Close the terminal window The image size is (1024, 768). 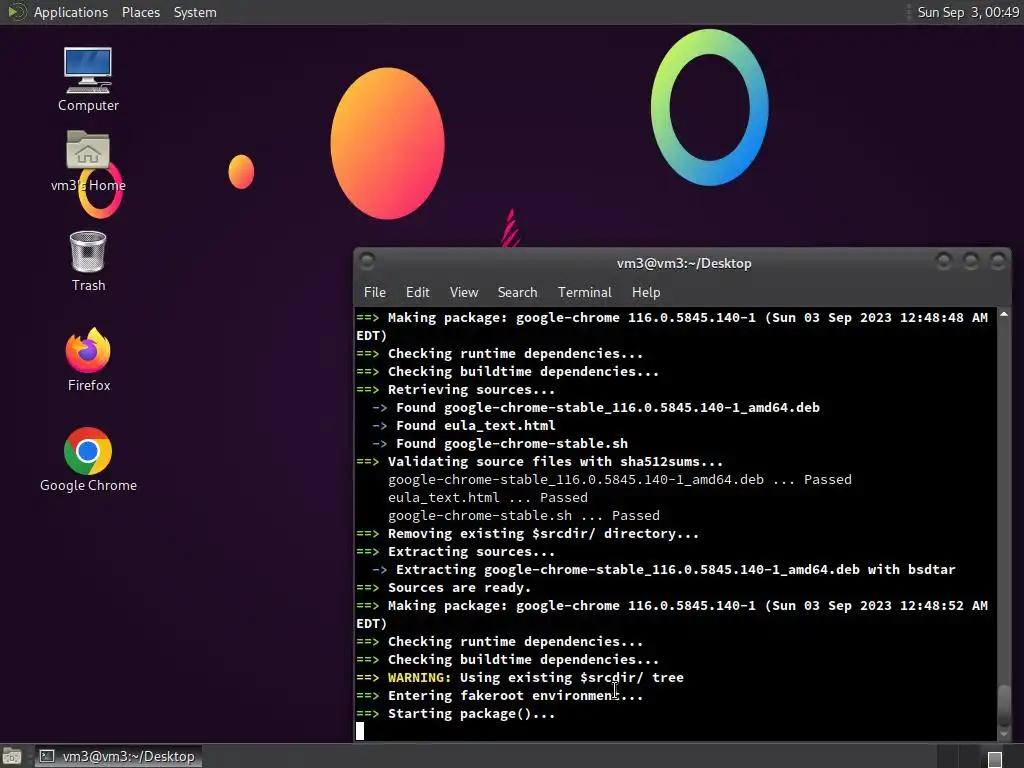point(998,262)
